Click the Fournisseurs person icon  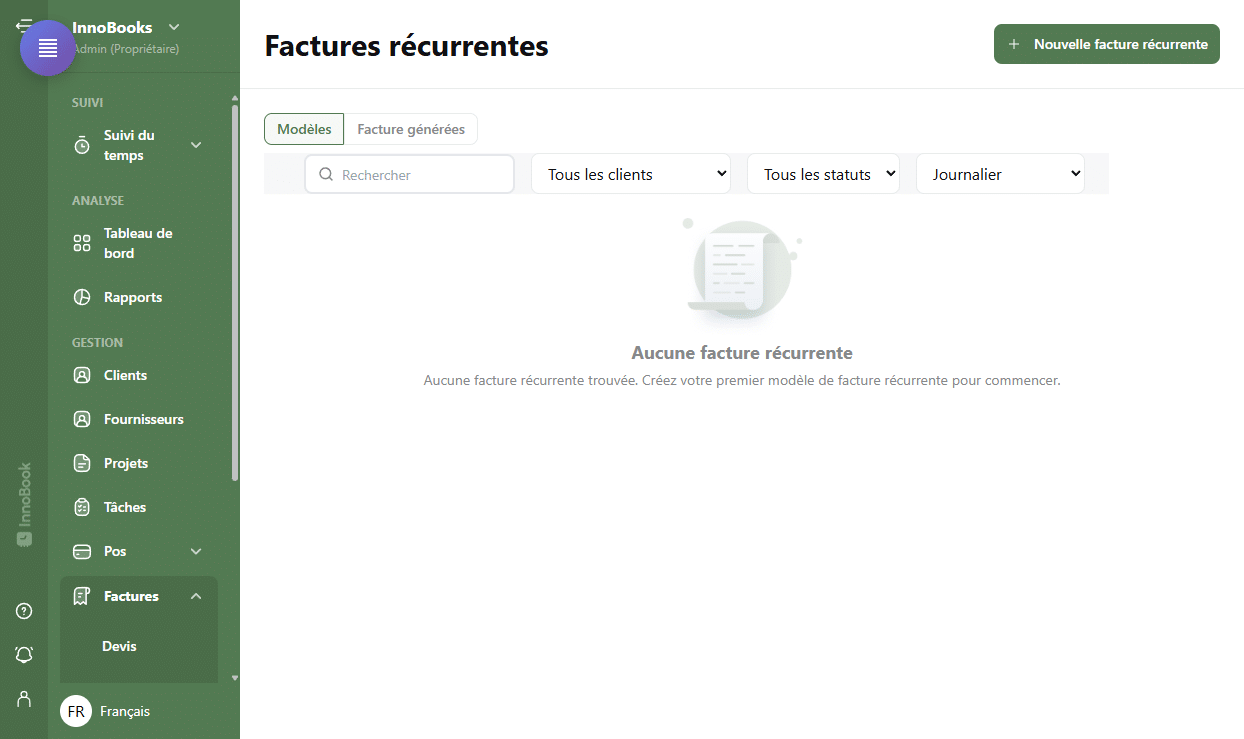pyautogui.click(x=82, y=419)
